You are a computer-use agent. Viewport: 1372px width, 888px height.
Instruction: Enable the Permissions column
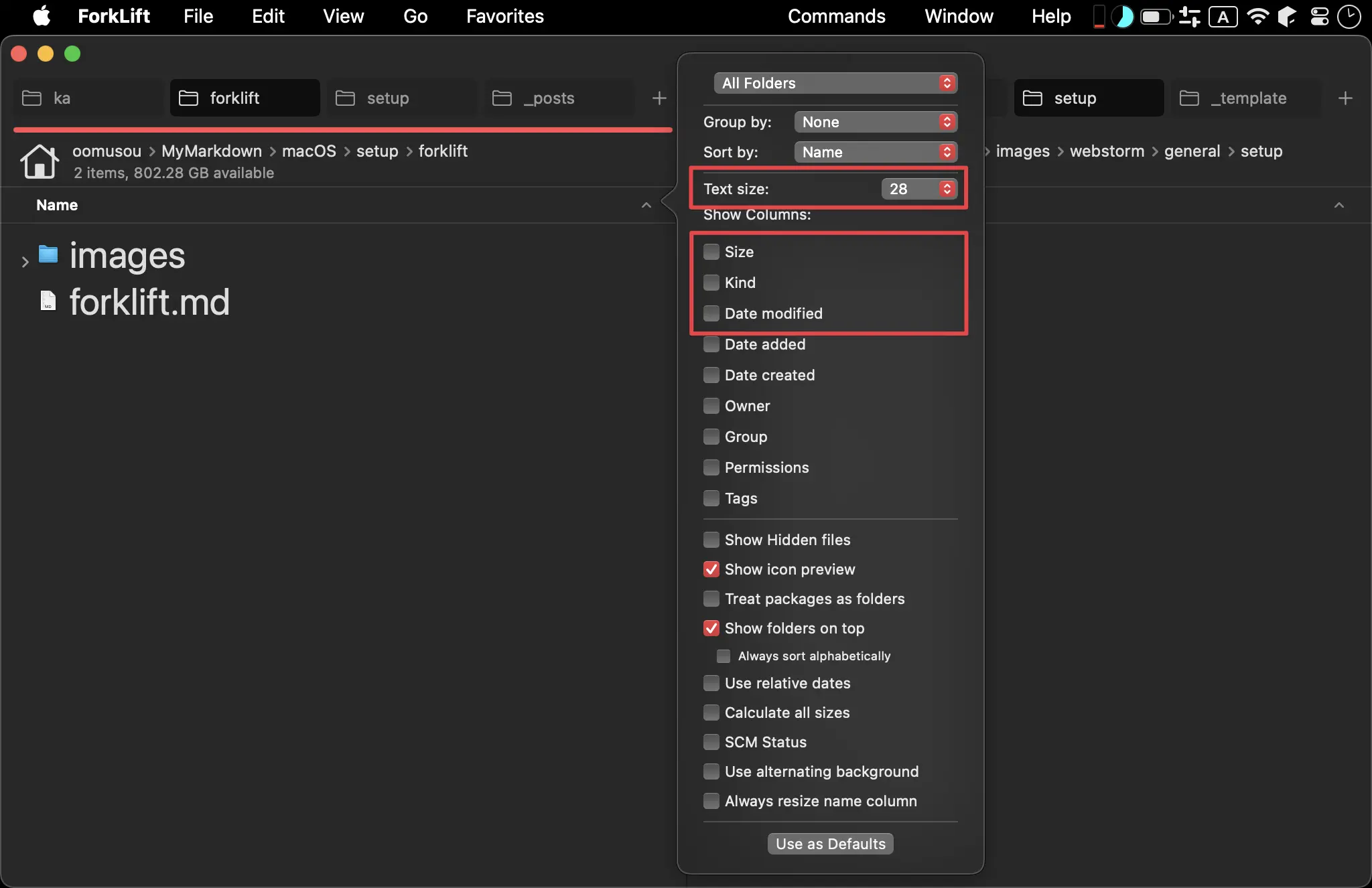click(711, 467)
